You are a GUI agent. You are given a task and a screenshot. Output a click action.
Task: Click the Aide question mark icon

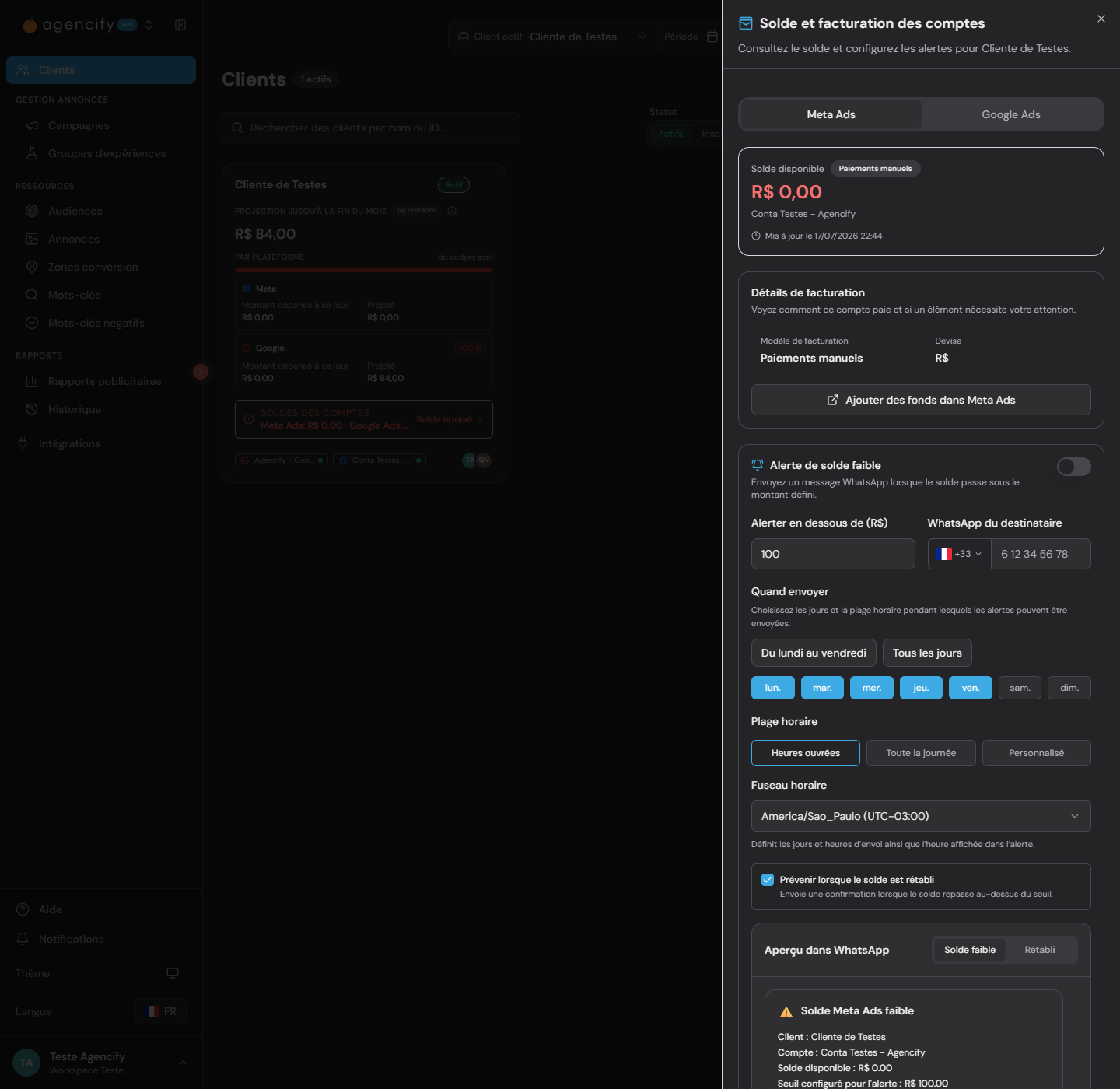click(23, 909)
